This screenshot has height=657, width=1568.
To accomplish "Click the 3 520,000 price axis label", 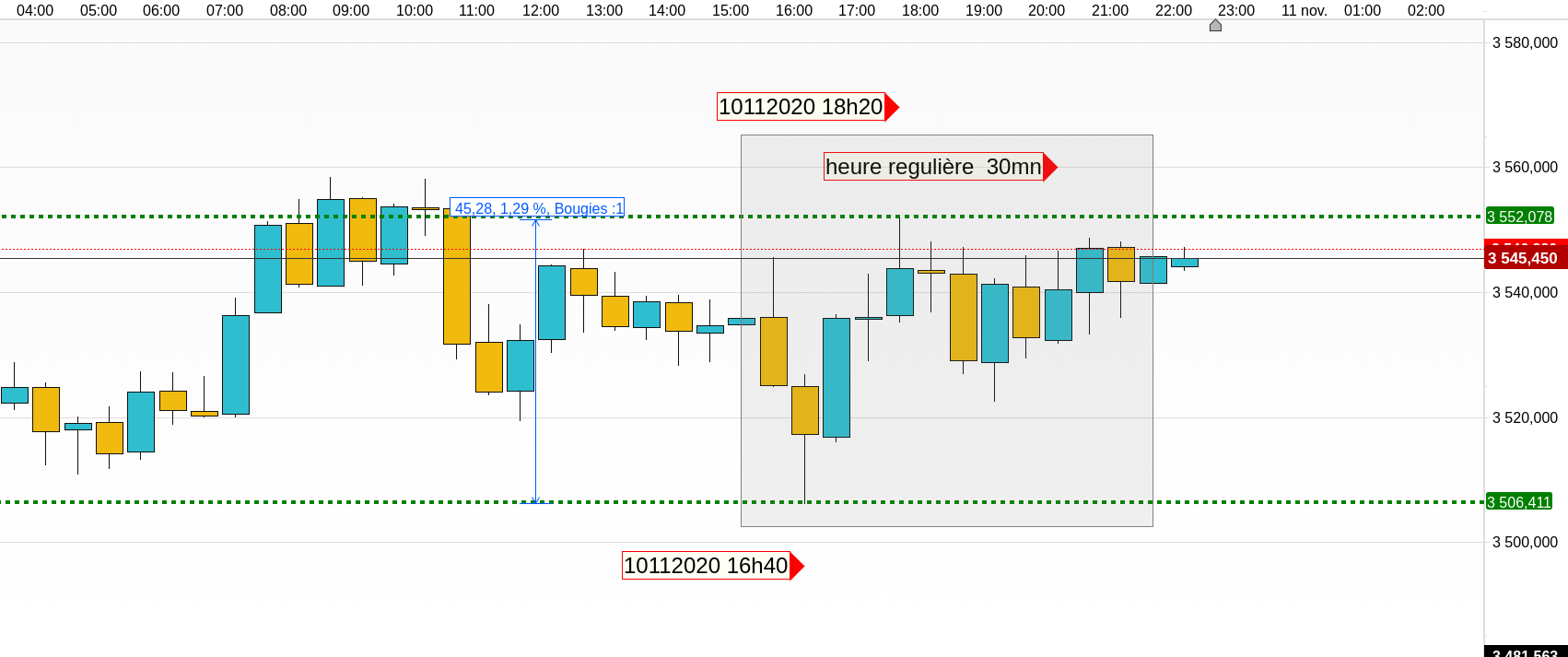I will click(1525, 417).
